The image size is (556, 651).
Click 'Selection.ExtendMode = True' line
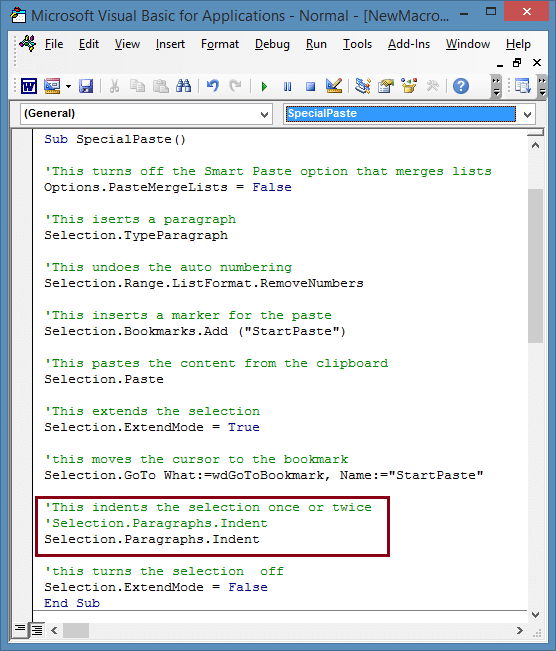coord(152,427)
